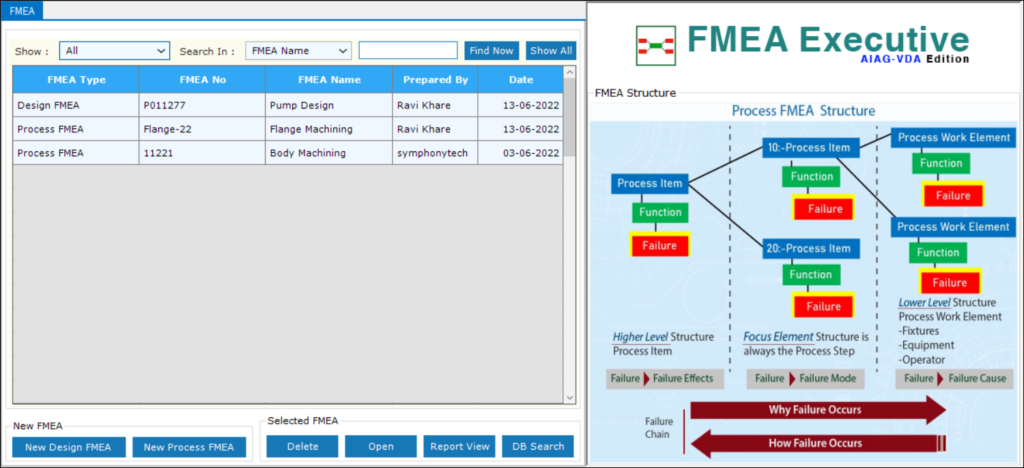Select the Flange-22 cell

tap(202, 129)
